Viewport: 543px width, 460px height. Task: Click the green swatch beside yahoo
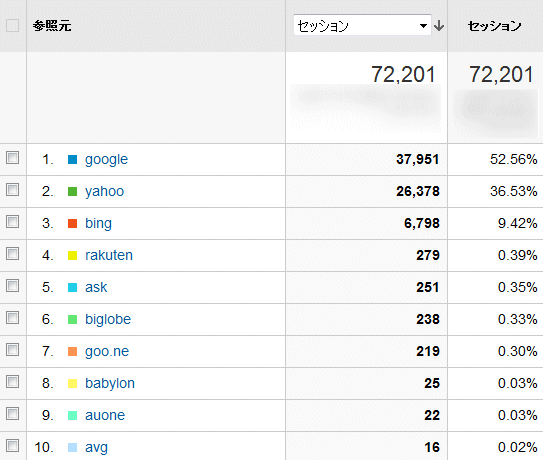(x=72, y=191)
